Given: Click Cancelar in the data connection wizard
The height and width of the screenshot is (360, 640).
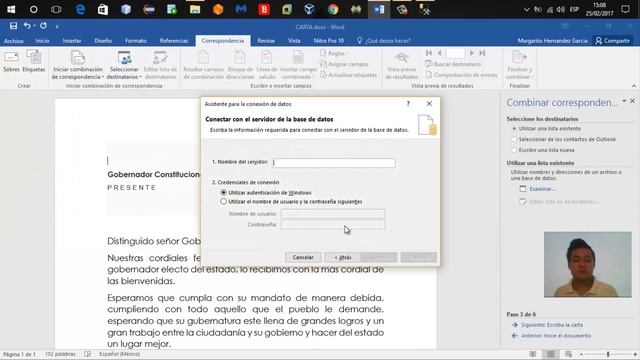Looking at the screenshot, I should 303,257.
